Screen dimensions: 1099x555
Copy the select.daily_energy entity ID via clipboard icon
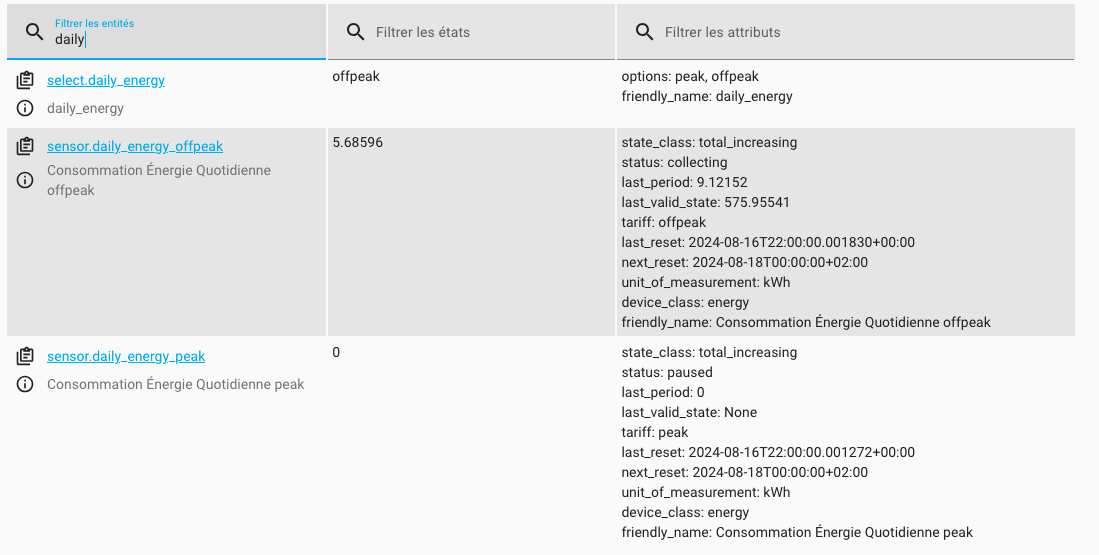(26, 80)
